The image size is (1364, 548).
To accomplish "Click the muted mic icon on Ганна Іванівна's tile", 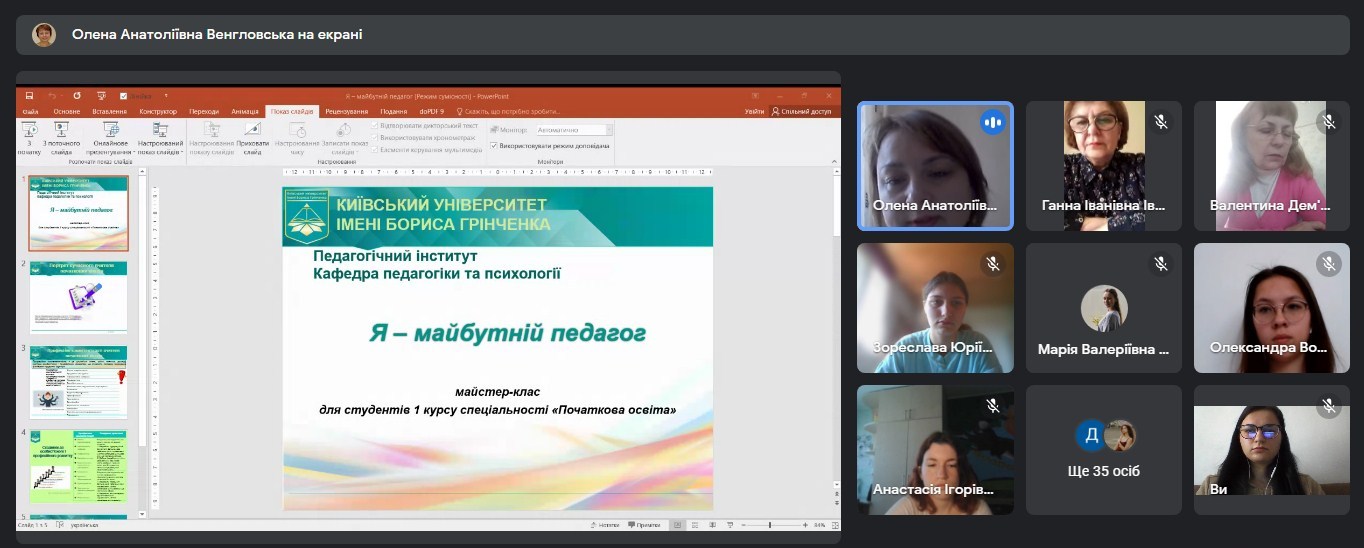I will tap(1161, 122).
